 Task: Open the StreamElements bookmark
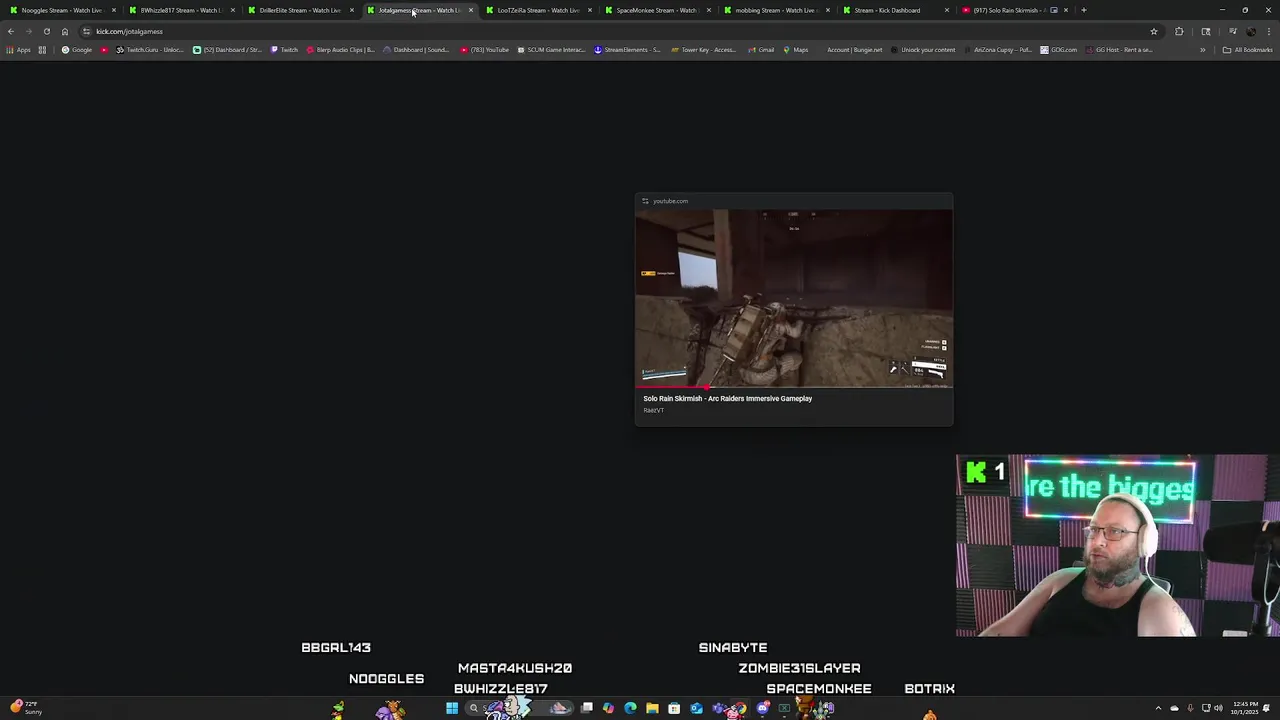(627, 50)
